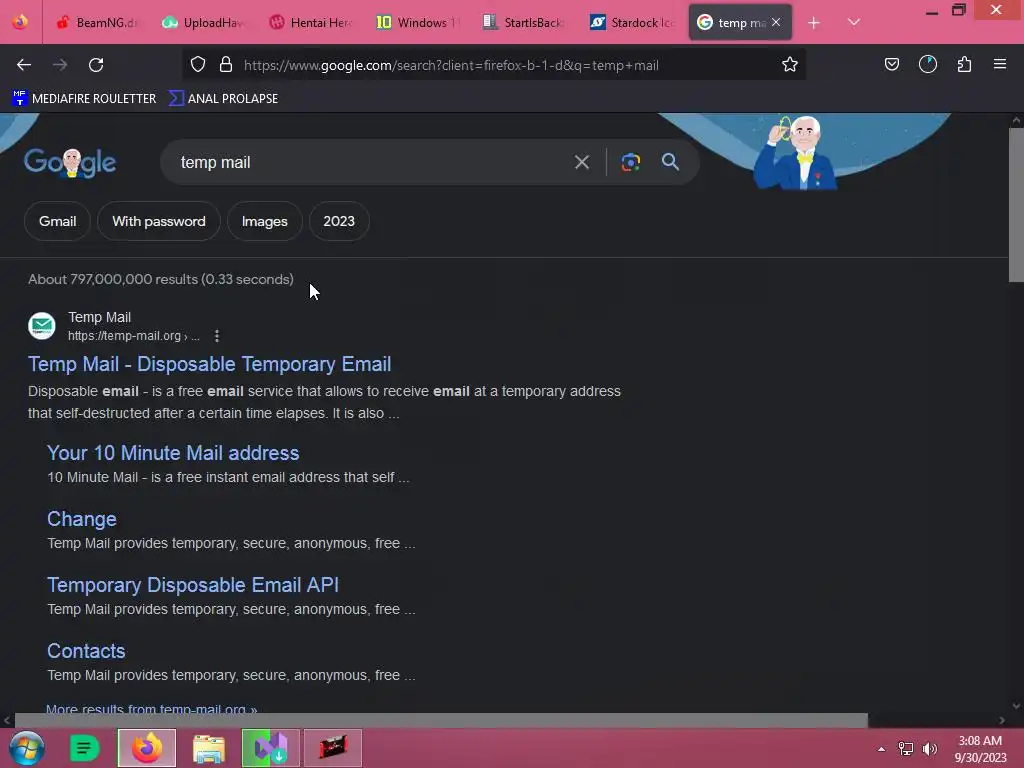Select the Images filter chip
This screenshot has width=1024, height=768.
tap(264, 221)
